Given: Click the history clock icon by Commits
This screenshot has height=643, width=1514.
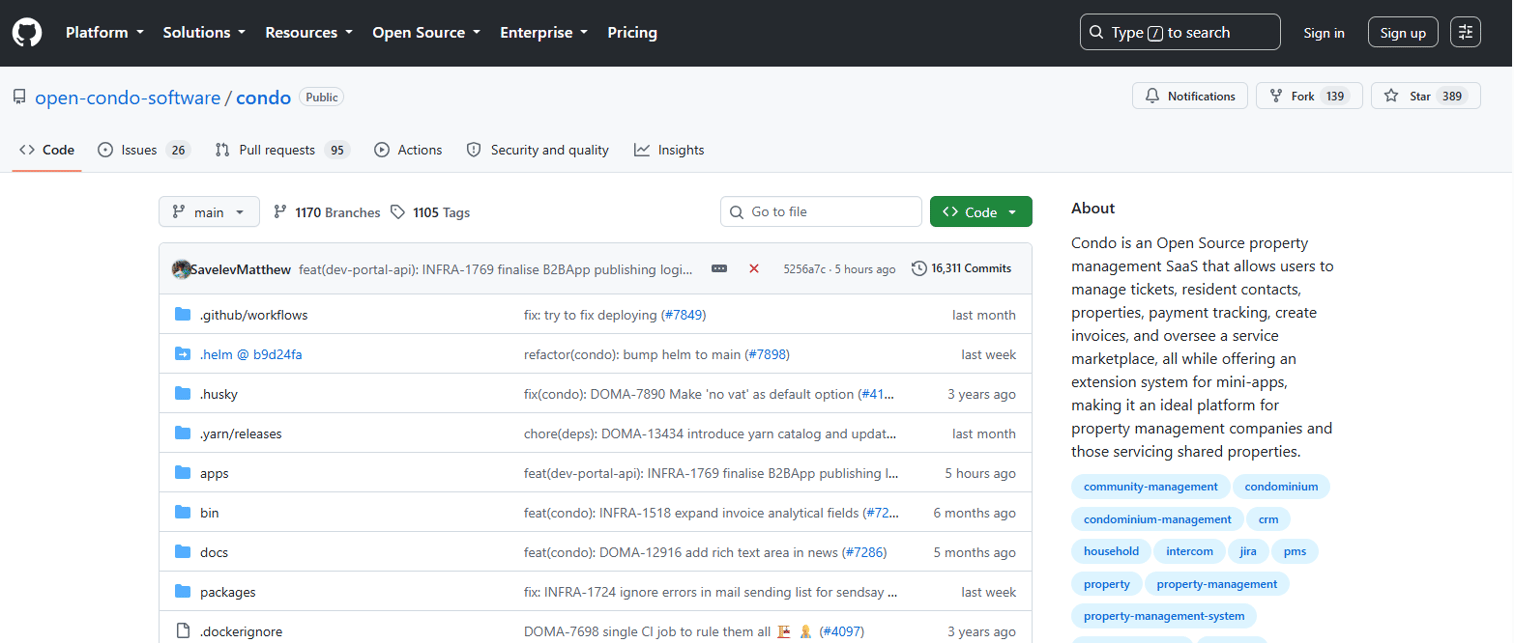Looking at the screenshot, I should point(919,268).
